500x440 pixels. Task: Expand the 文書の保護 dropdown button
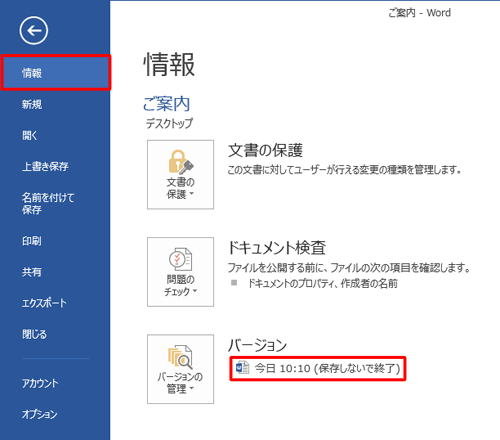coord(180,175)
